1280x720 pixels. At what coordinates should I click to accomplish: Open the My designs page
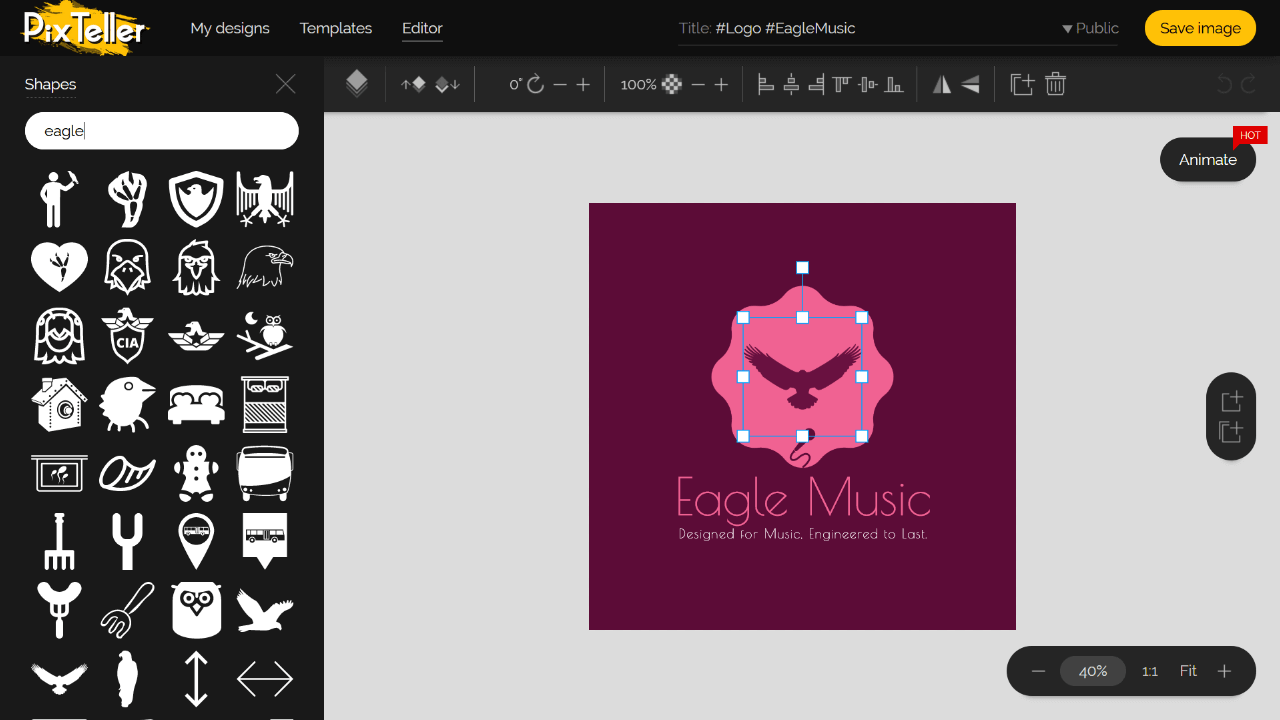(x=229, y=28)
